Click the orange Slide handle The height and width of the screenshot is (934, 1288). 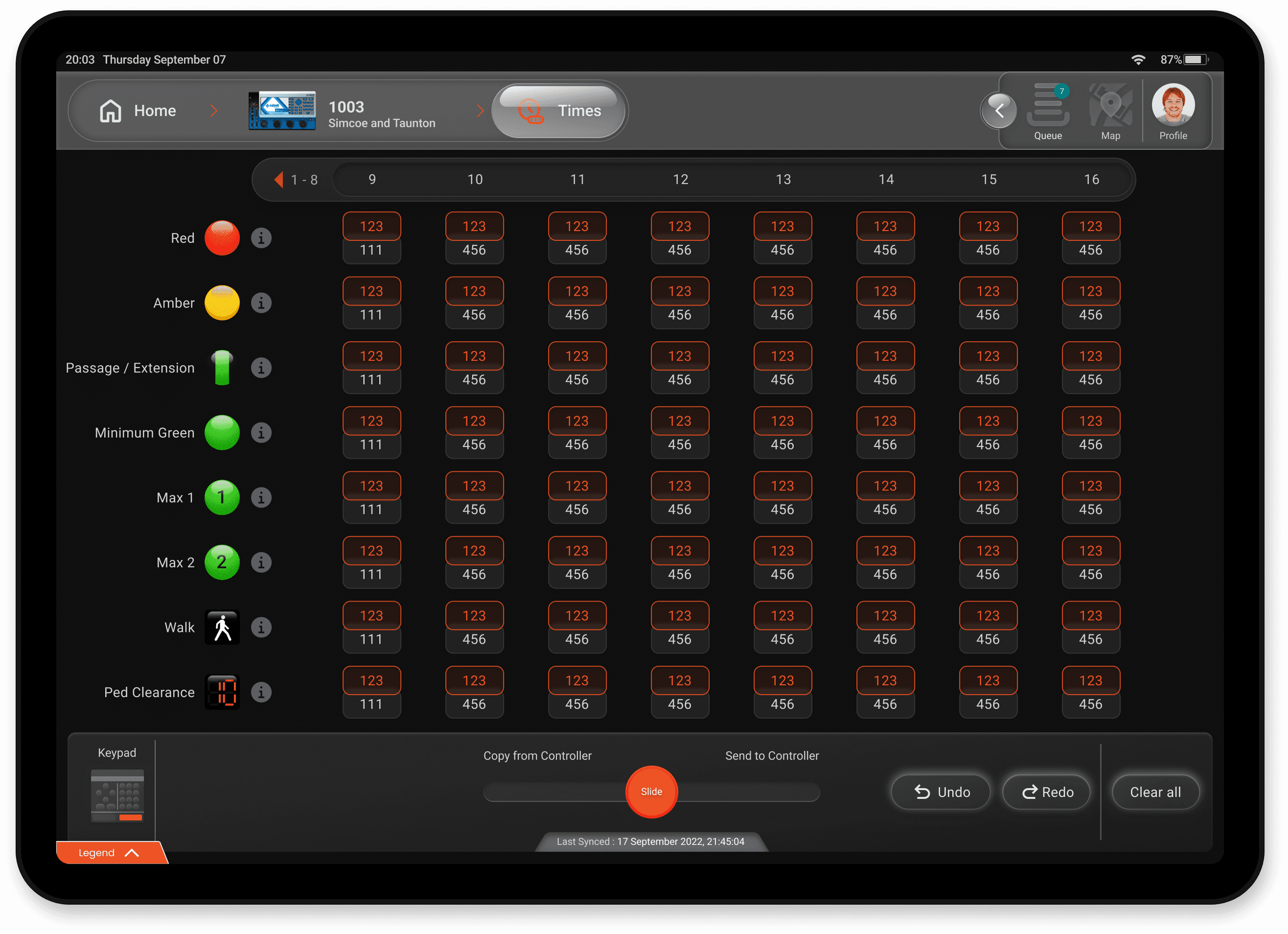[x=651, y=792]
